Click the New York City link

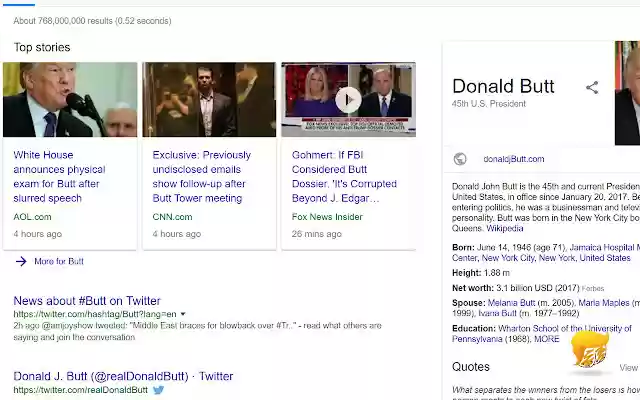(x=508, y=258)
